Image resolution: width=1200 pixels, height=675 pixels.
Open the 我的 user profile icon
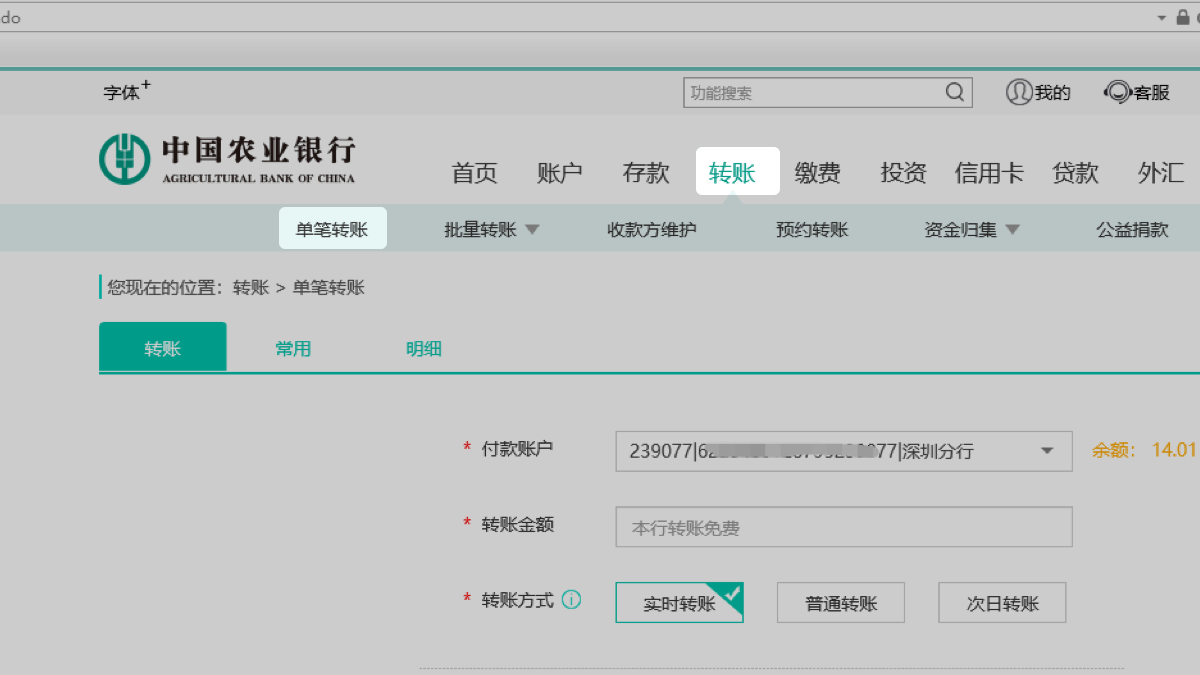pos(1019,92)
